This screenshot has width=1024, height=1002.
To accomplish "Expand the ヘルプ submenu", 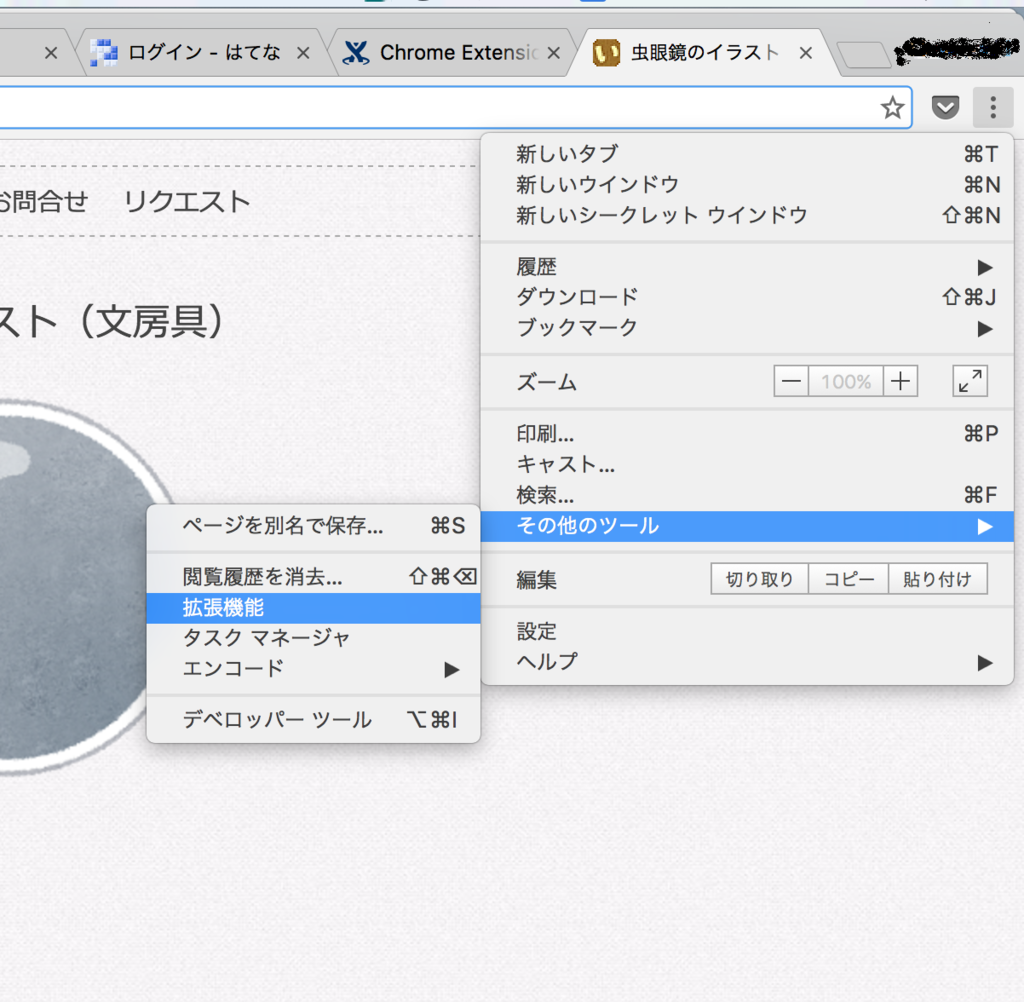I will click(747, 662).
